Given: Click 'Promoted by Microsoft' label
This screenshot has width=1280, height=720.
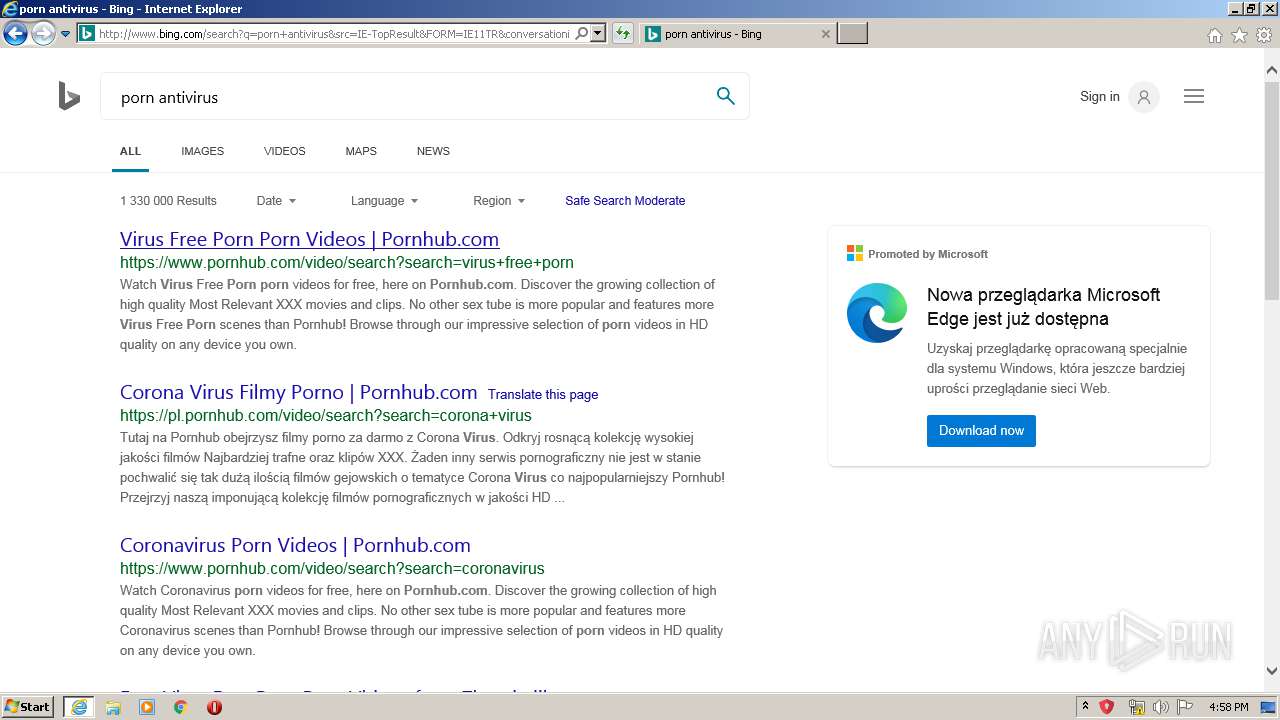Looking at the screenshot, I should (928, 254).
